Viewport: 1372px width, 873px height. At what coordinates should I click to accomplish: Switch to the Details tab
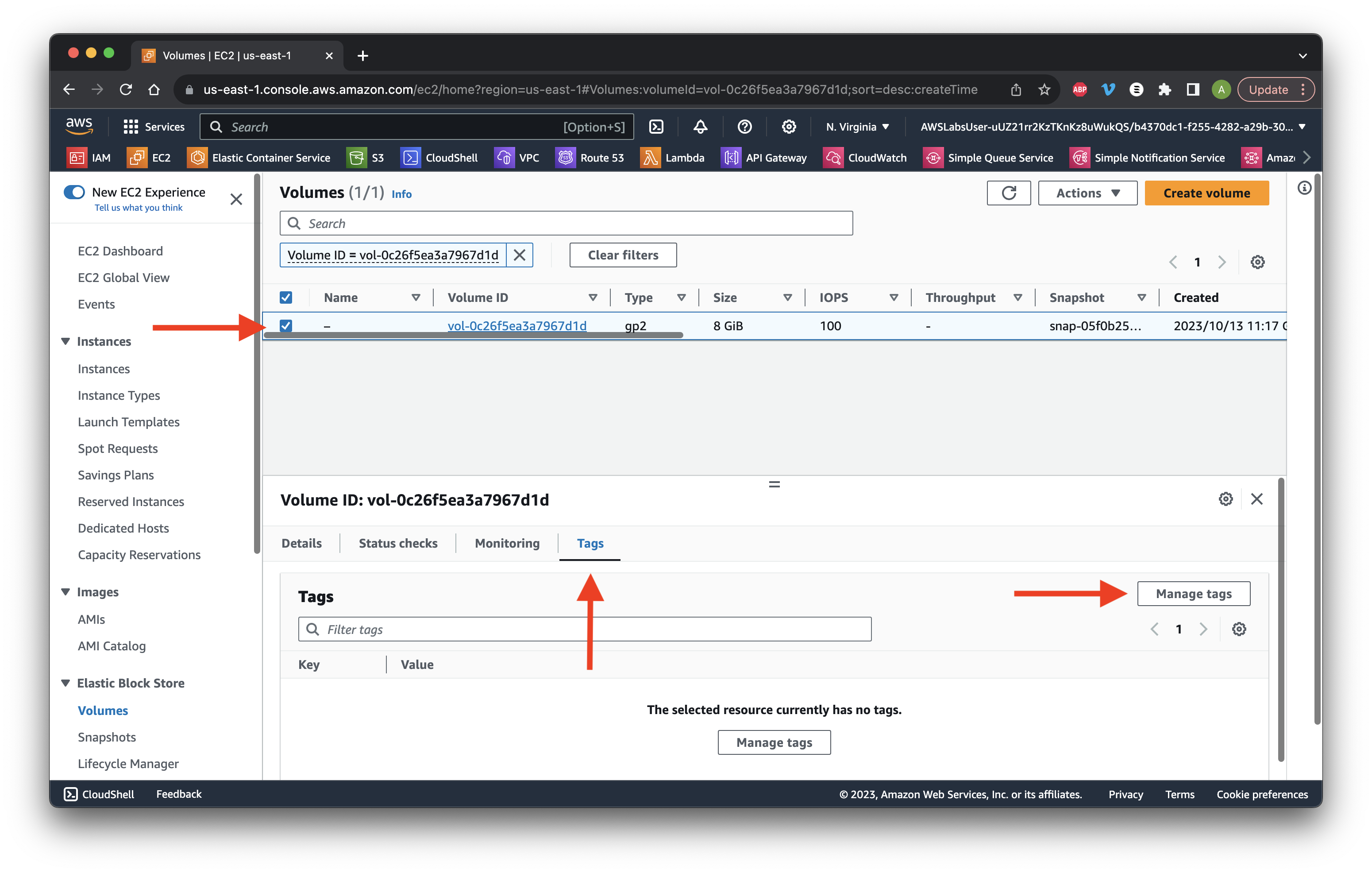coord(301,543)
